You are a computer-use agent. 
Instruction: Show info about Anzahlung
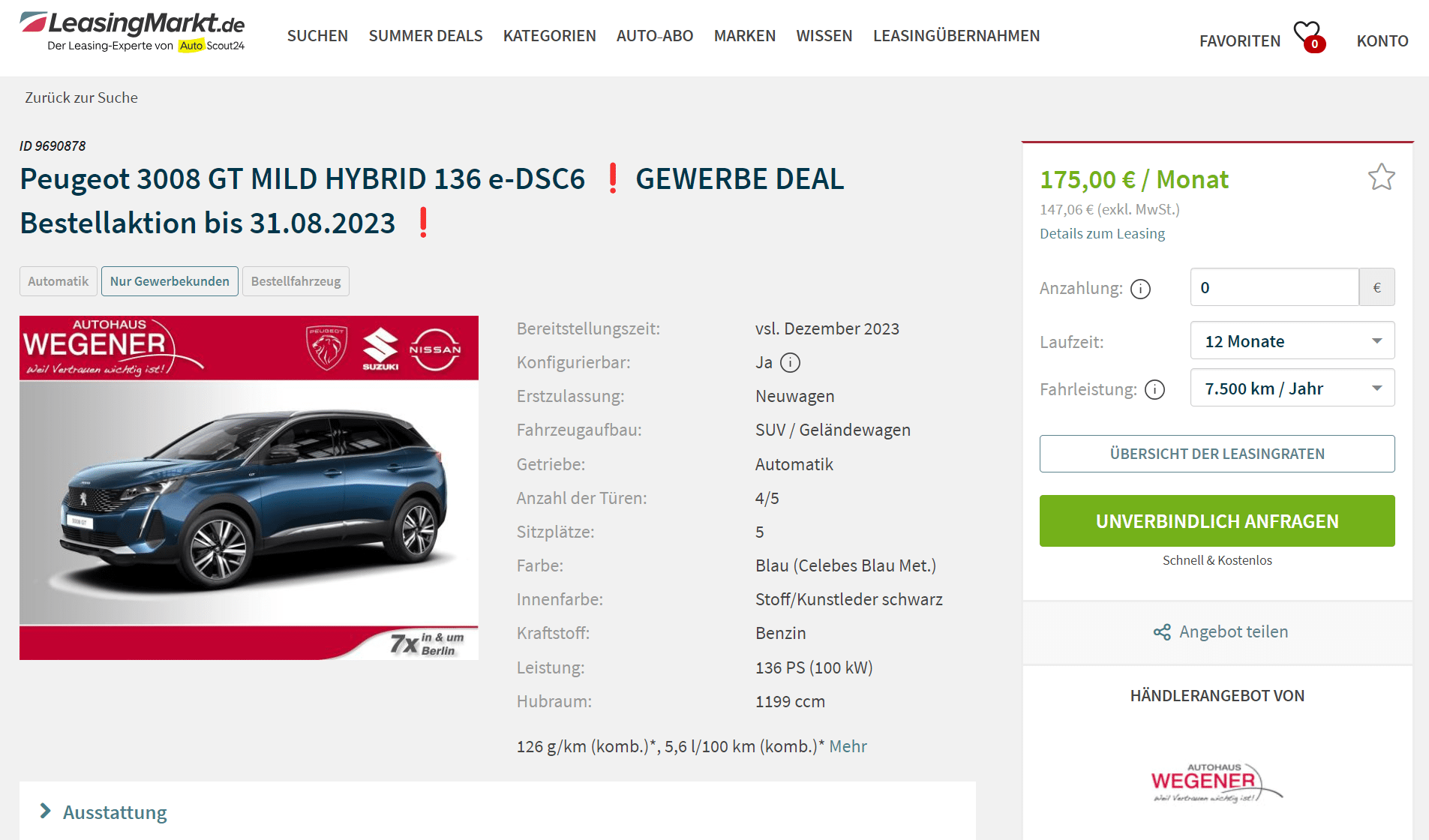(1140, 289)
